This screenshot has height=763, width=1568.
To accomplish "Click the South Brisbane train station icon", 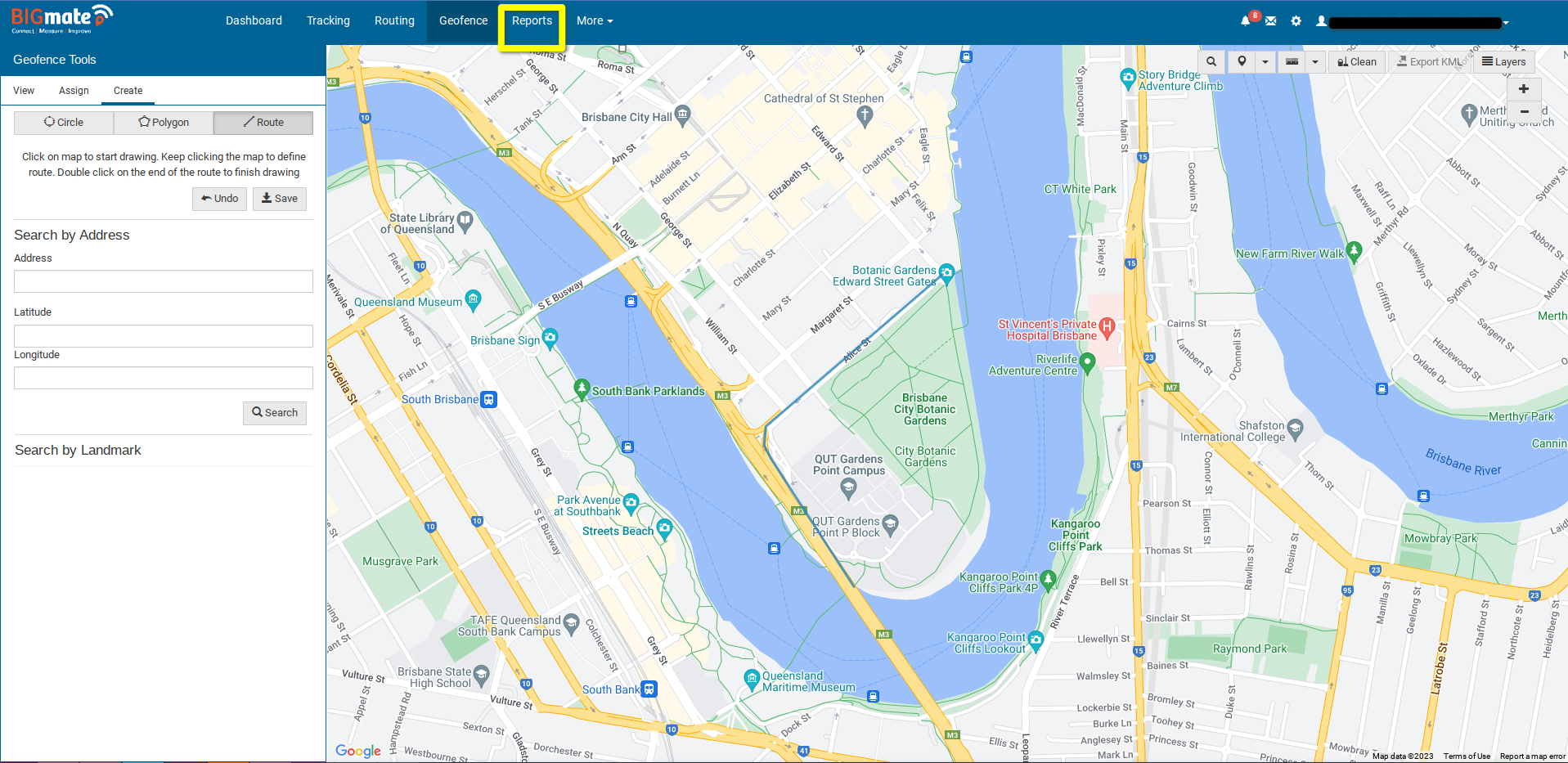I will pos(488,400).
